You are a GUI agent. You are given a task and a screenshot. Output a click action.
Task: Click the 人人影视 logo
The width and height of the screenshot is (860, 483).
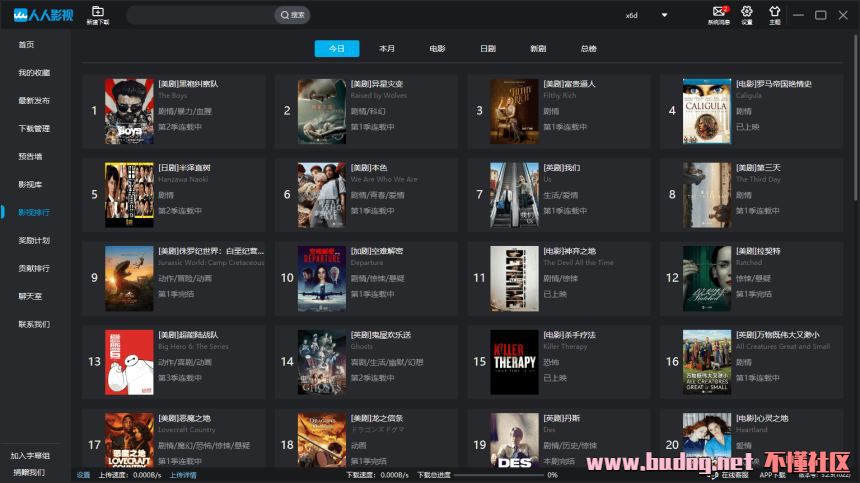tap(43, 15)
